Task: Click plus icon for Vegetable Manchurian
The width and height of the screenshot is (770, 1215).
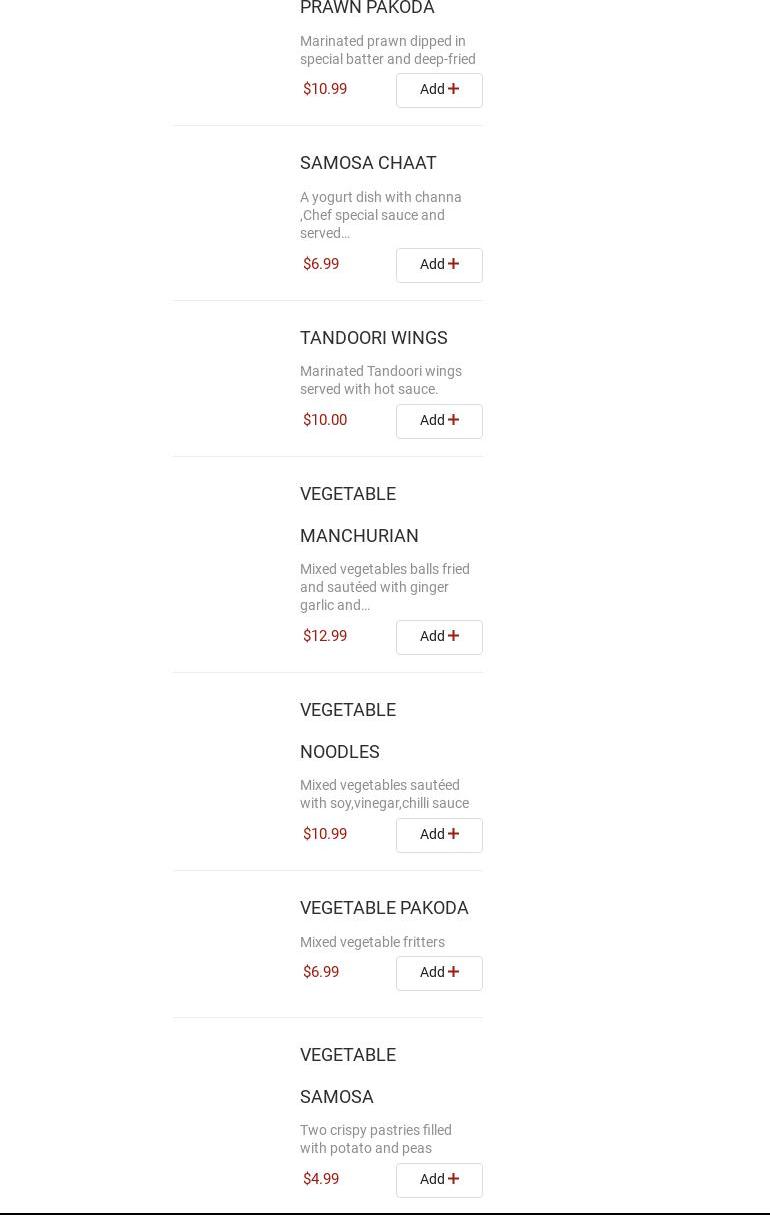Action: (454, 636)
